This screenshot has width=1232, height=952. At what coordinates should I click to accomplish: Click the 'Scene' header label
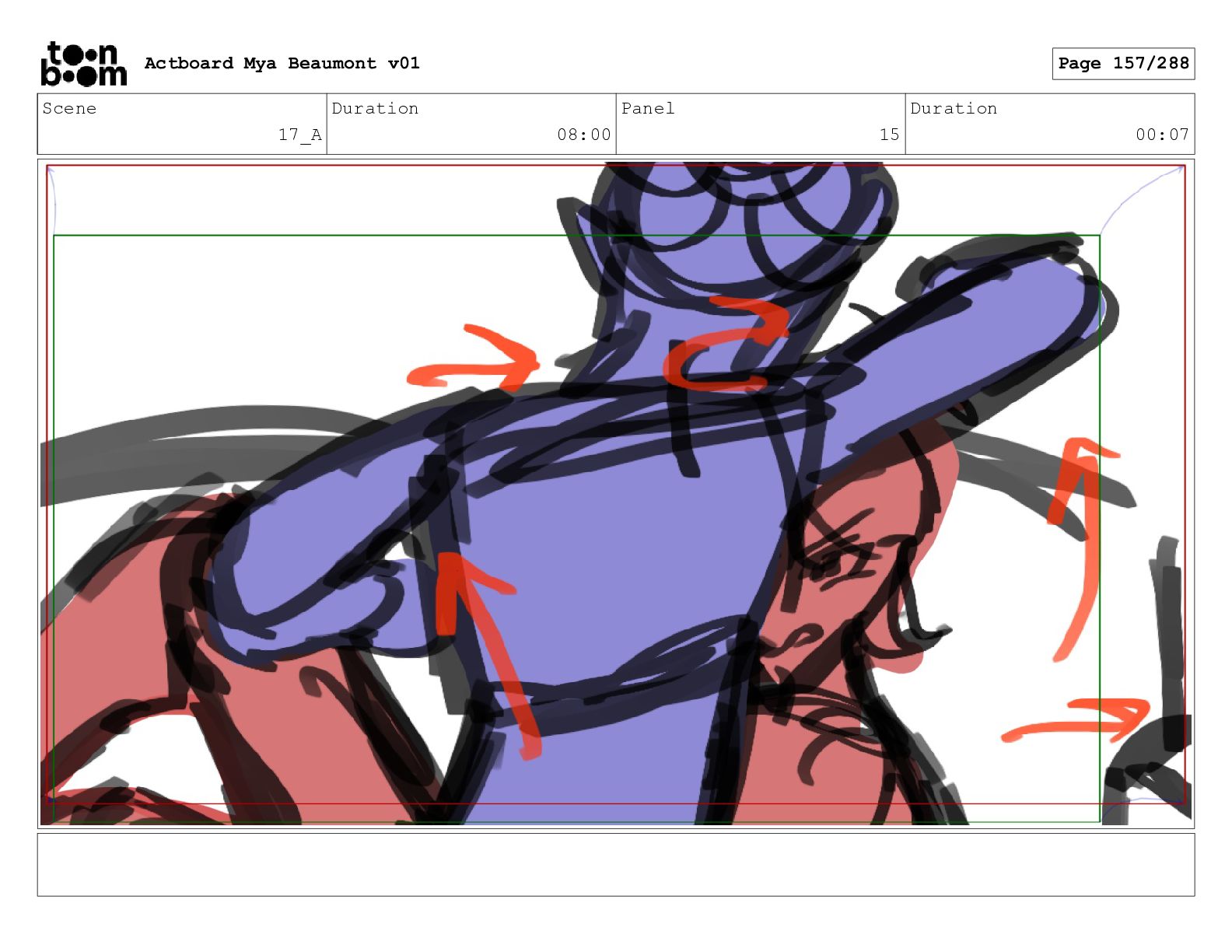[69, 109]
